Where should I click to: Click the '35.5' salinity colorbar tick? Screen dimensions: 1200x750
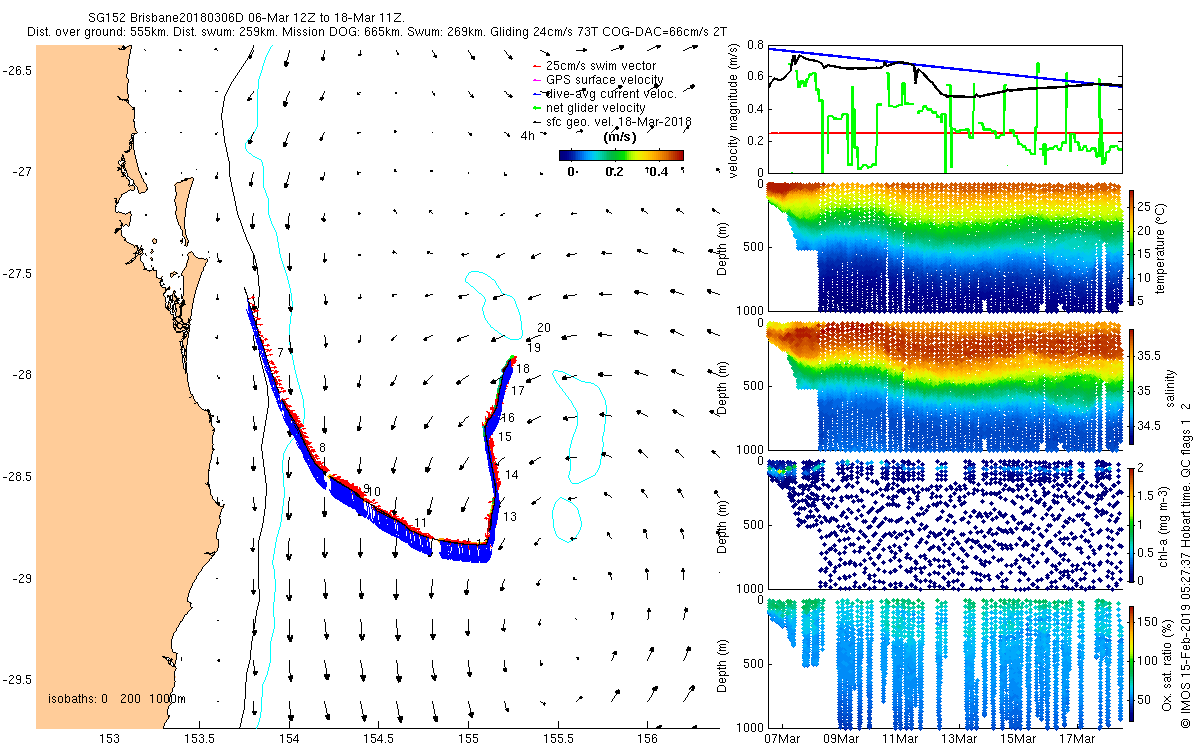point(1150,355)
